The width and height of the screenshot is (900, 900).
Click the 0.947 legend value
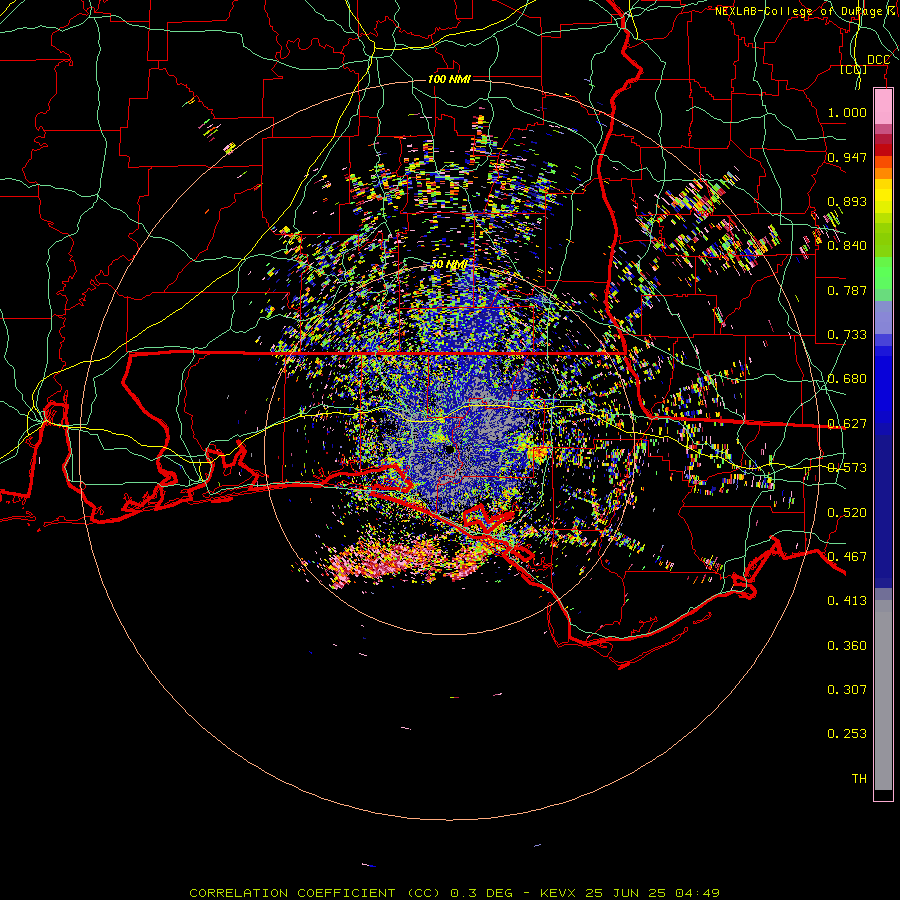[x=847, y=157]
